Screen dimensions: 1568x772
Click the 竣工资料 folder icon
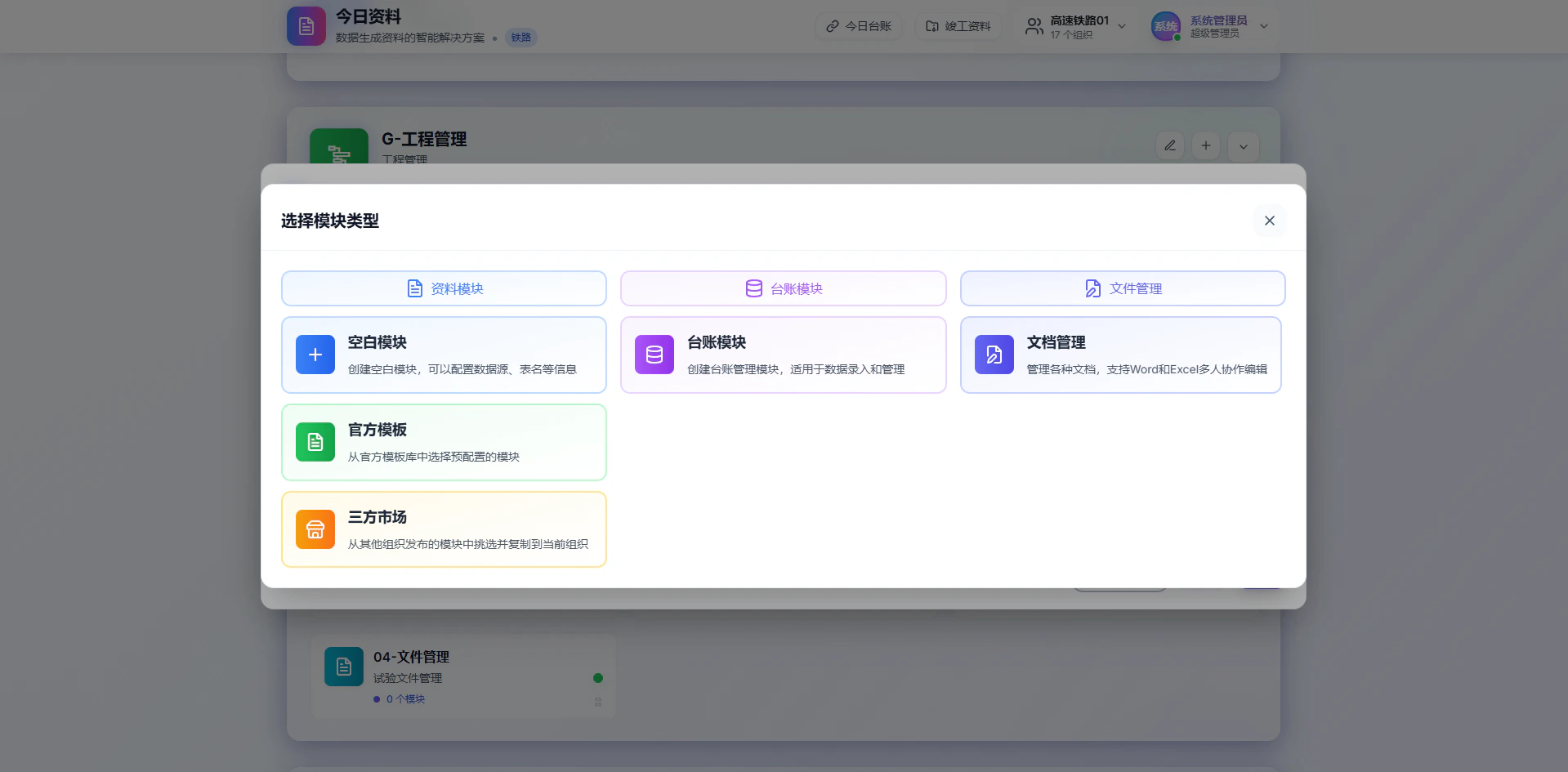[932, 26]
